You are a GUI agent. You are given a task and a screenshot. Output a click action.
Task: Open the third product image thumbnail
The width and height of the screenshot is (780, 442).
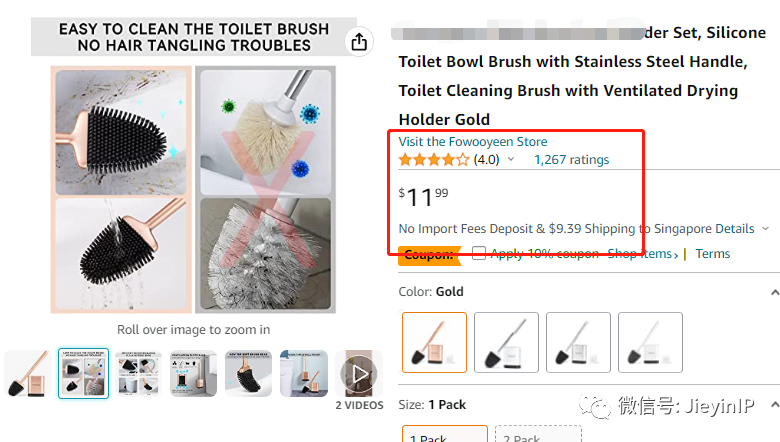138,374
